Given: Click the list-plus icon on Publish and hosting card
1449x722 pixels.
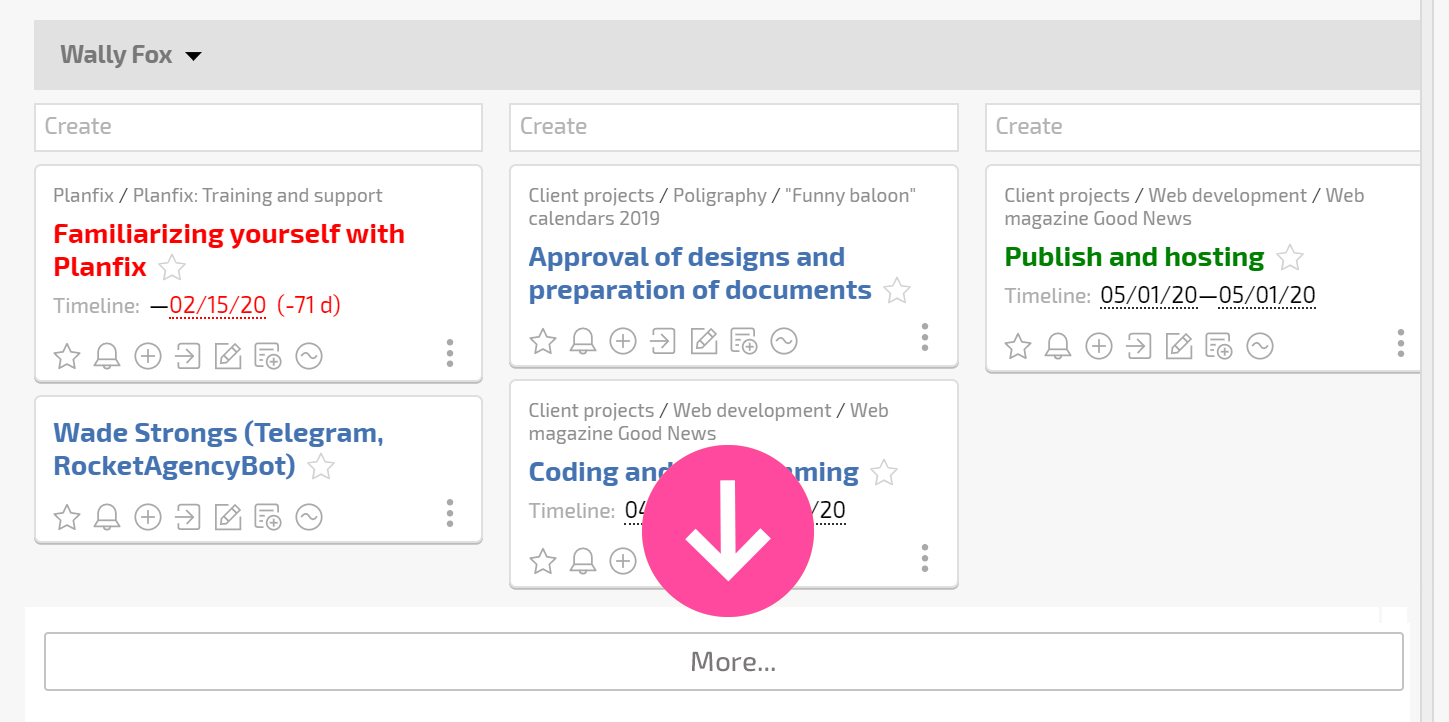Looking at the screenshot, I should click(1219, 346).
